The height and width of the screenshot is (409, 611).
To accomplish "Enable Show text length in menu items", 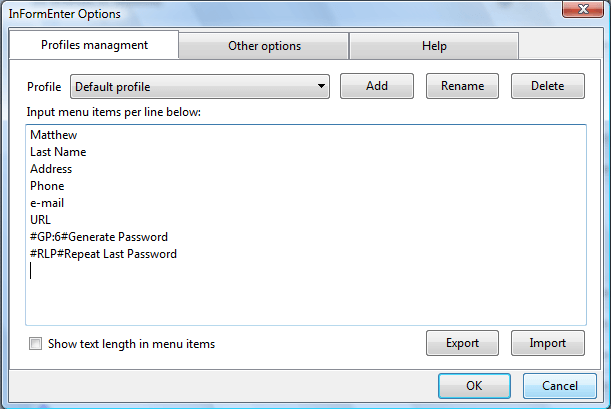I will click(x=37, y=344).
